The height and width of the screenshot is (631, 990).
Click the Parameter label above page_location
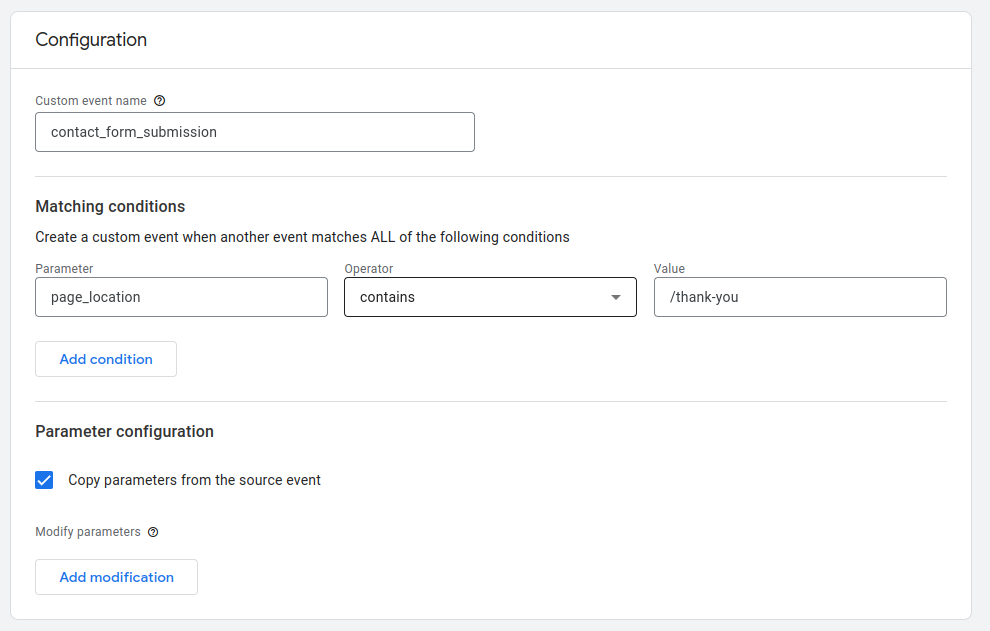pos(64,269)
